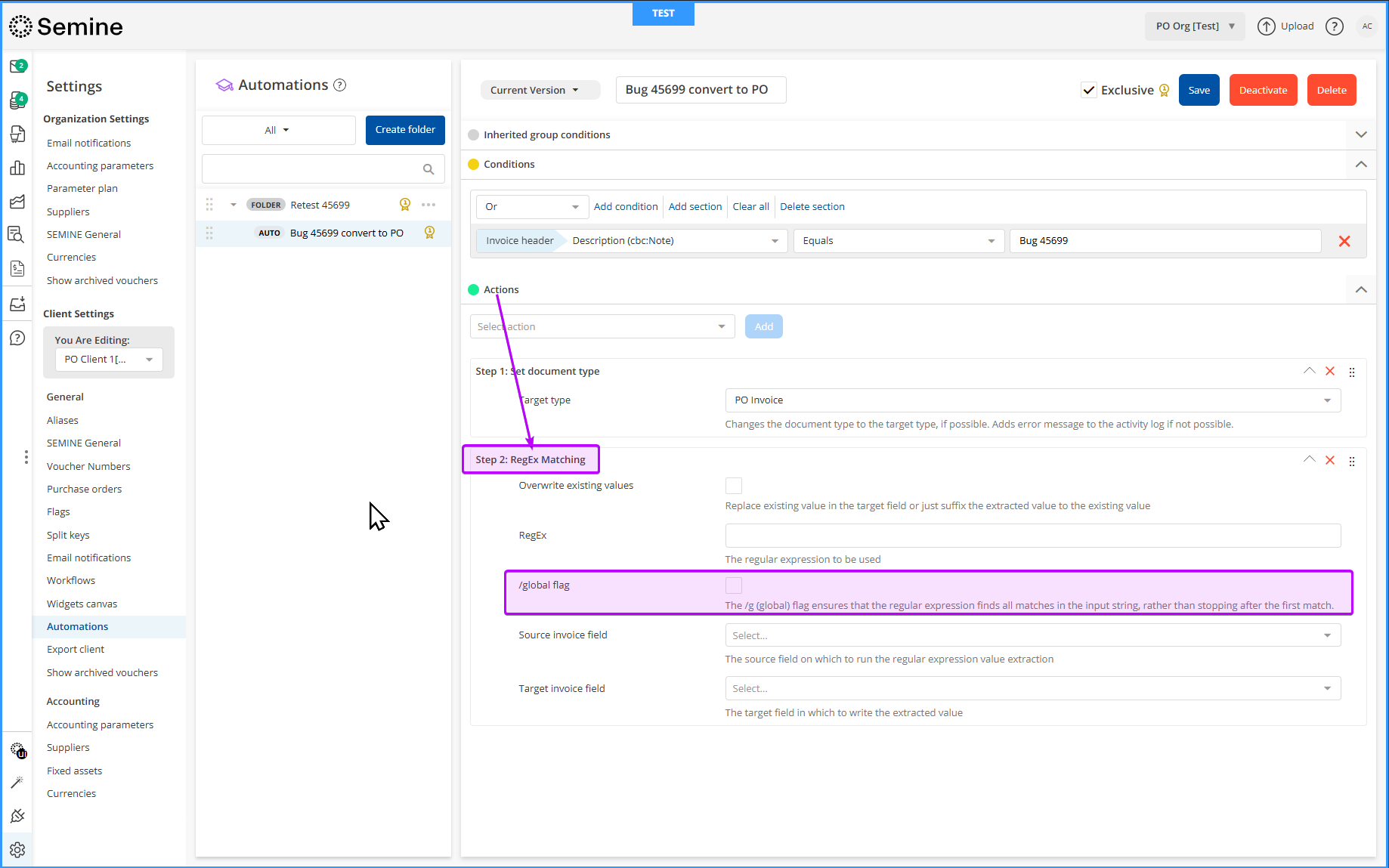Open the document search sidebar icon
This screenshot has height=868, width=1389.
18,234
